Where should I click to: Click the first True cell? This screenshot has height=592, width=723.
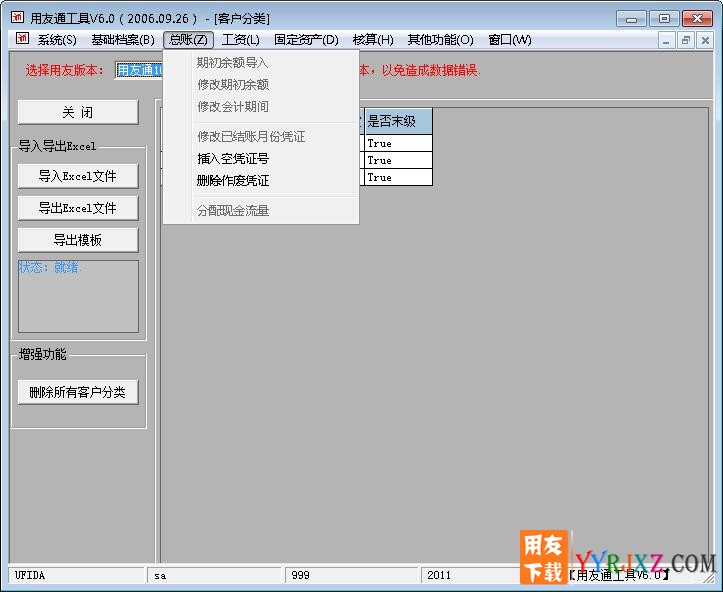pyautogui.click(x=398, y=143)
